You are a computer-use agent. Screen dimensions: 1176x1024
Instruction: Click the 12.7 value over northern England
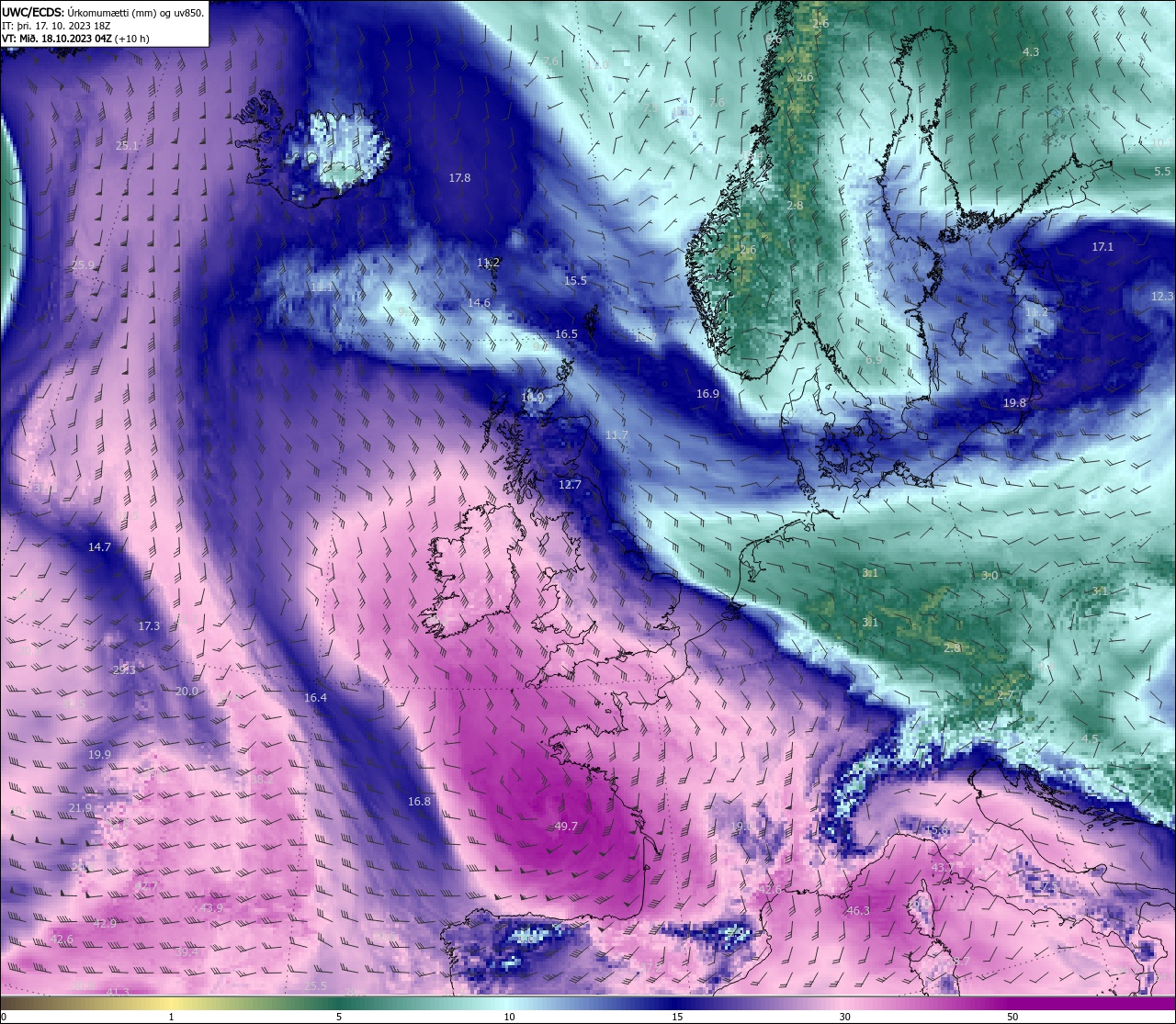tap(570, 485)
